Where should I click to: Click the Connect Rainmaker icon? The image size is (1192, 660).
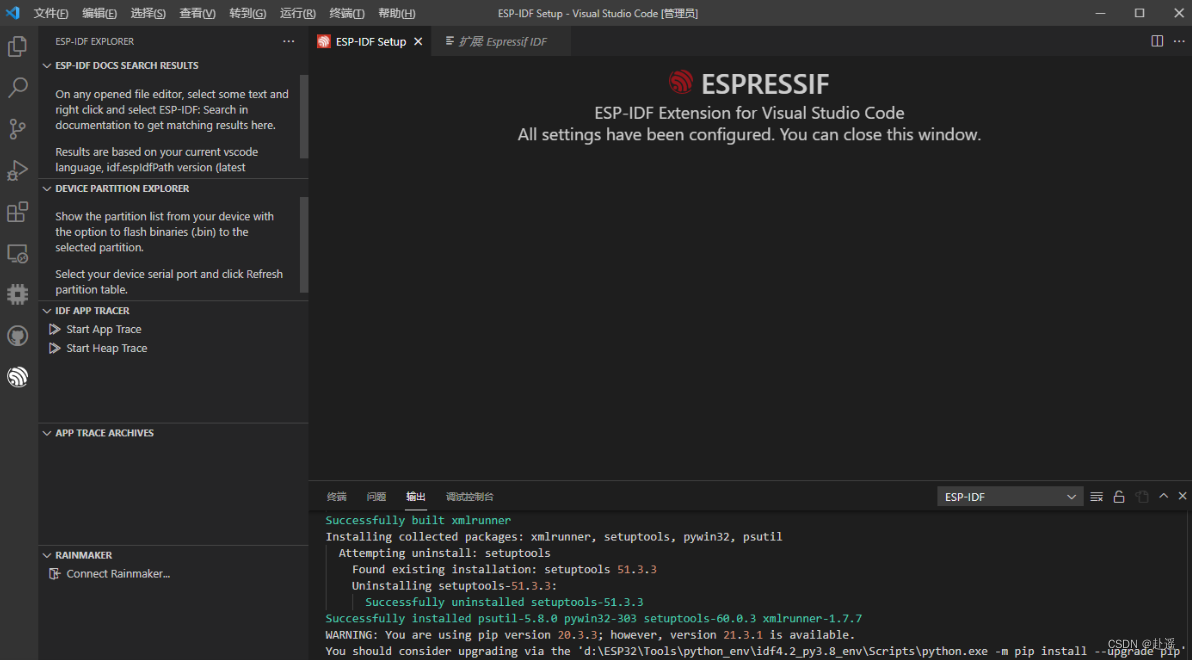point(55,574)
